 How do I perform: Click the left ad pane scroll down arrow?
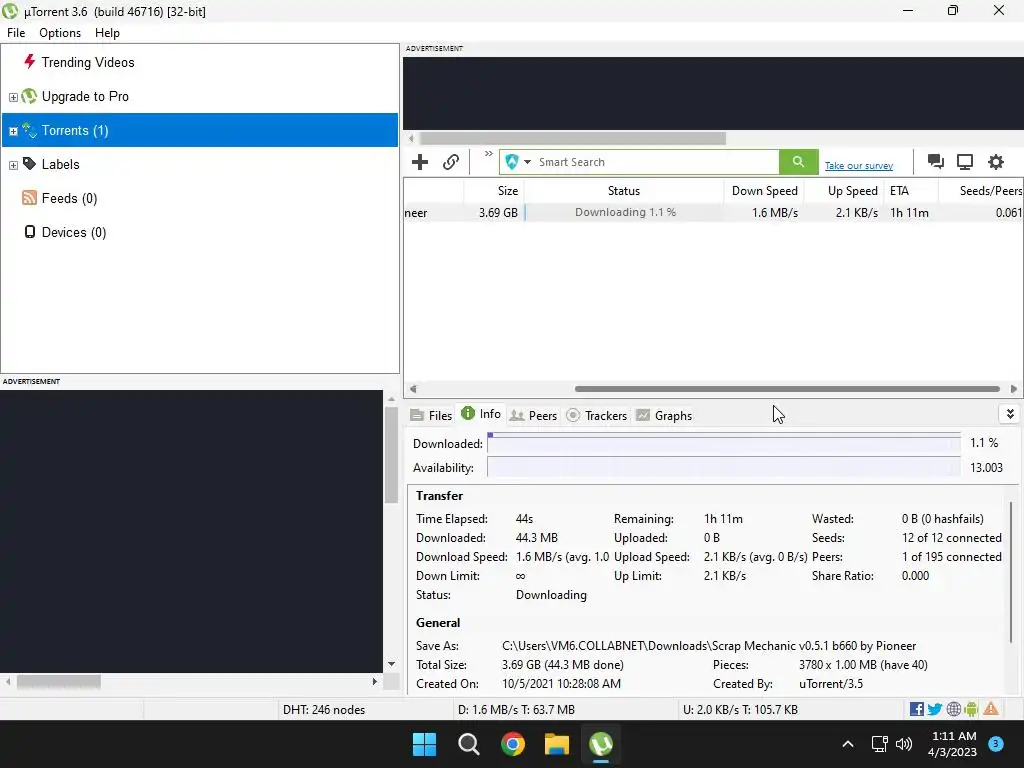click(391, 664)
